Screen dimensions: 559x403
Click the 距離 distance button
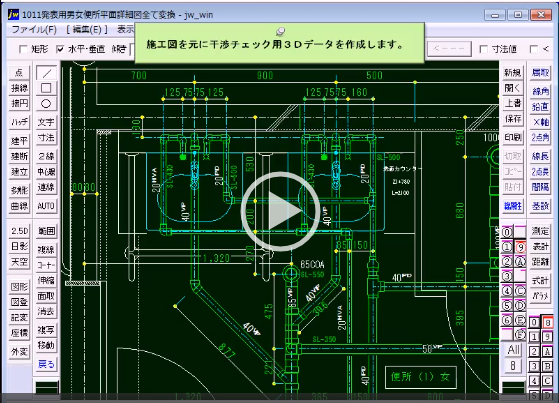(x=540, y=262)
